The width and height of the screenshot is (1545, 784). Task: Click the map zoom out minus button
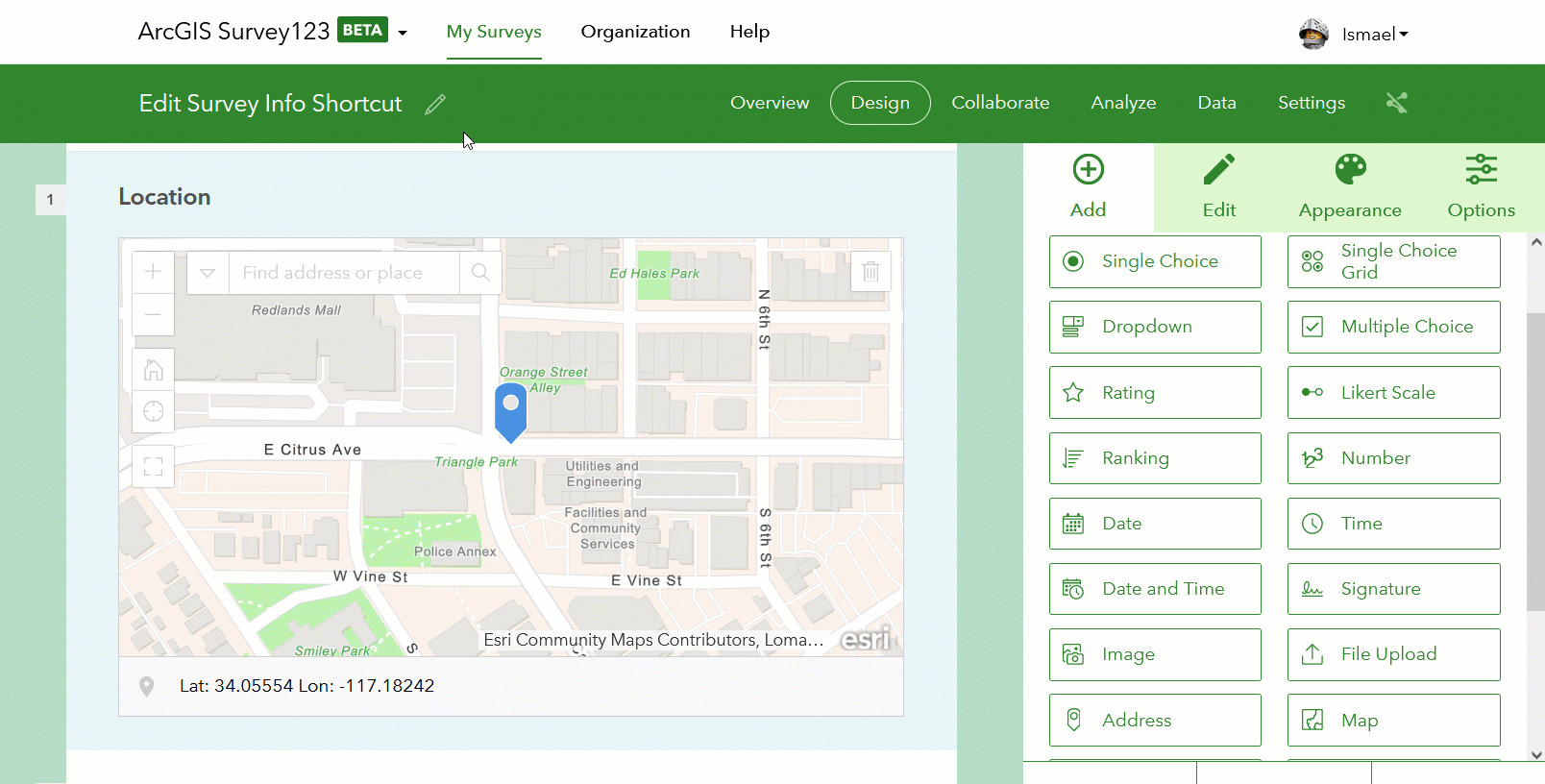[153, 314]
